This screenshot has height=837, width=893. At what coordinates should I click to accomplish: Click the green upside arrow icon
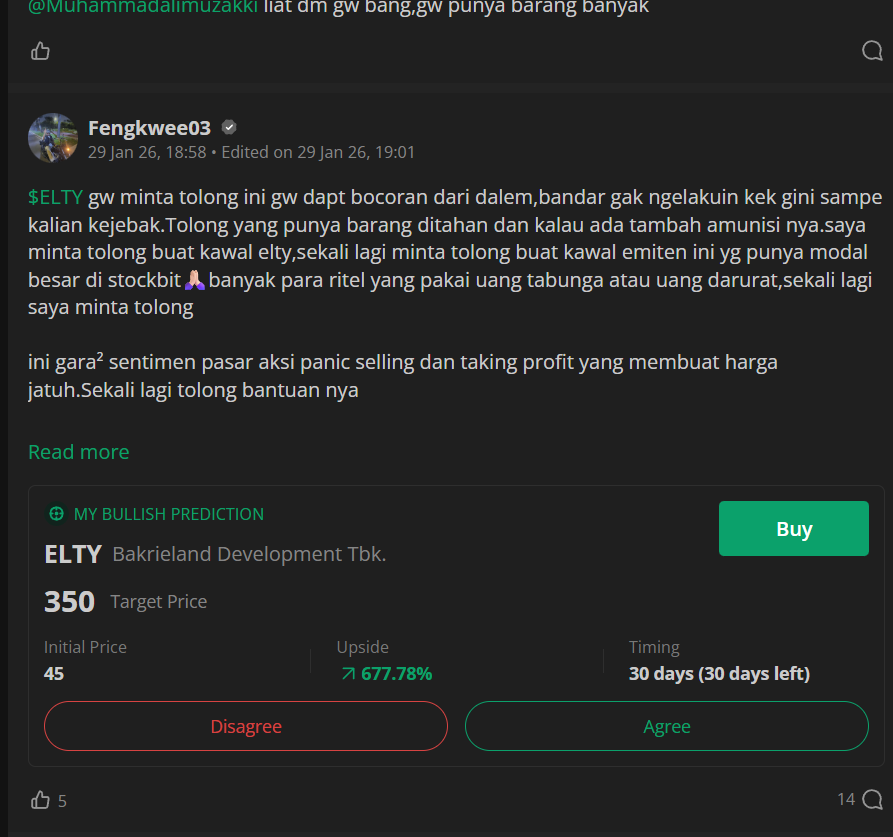[x=348, y=673]
